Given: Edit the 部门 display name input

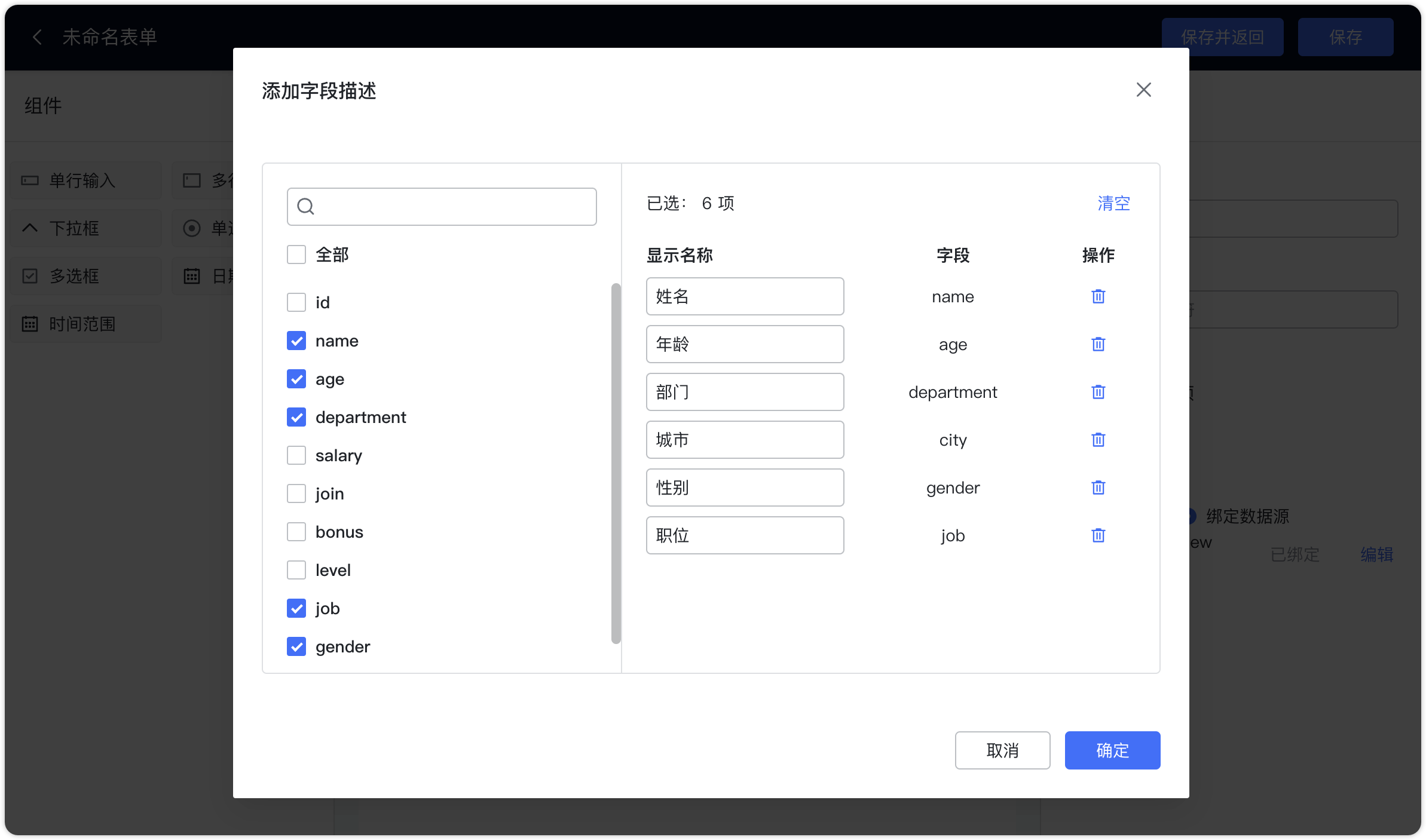Looking at the screenshot, I should pyautogui.click(x=745, y=392).
